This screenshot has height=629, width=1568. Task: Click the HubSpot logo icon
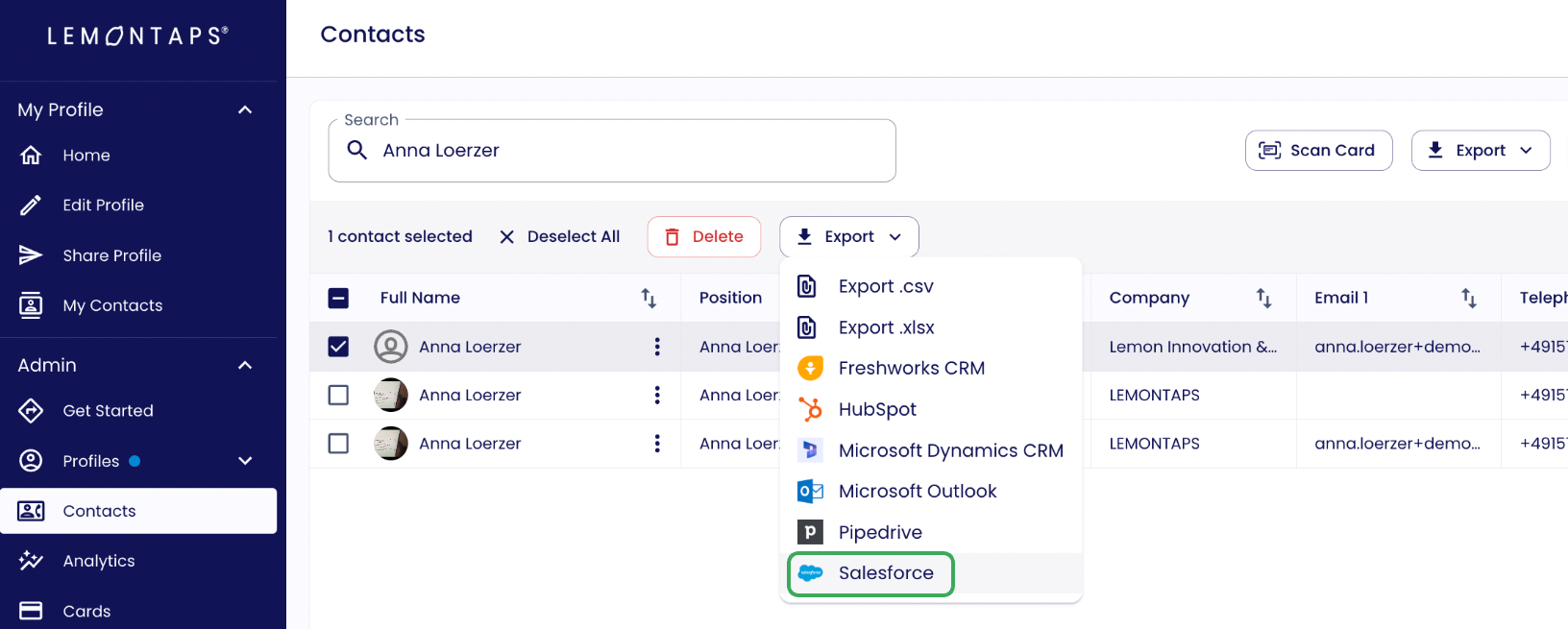(810, 409)
